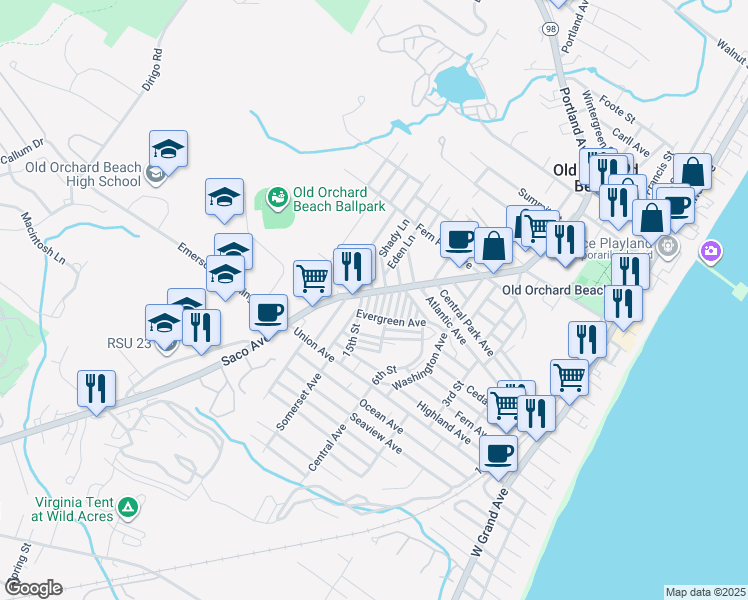Select the school marker left of Old Orchard Beach Ballpark
Viewport: 748px width, 600px height.
(225, 199)
